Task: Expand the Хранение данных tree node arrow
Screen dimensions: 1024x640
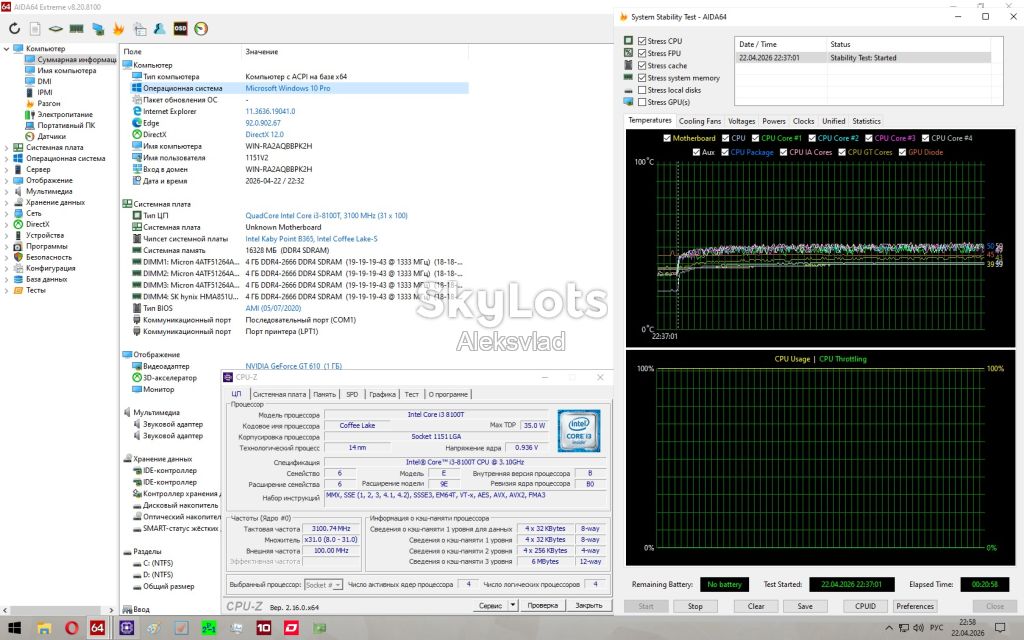Action: (x=7, y=202)
